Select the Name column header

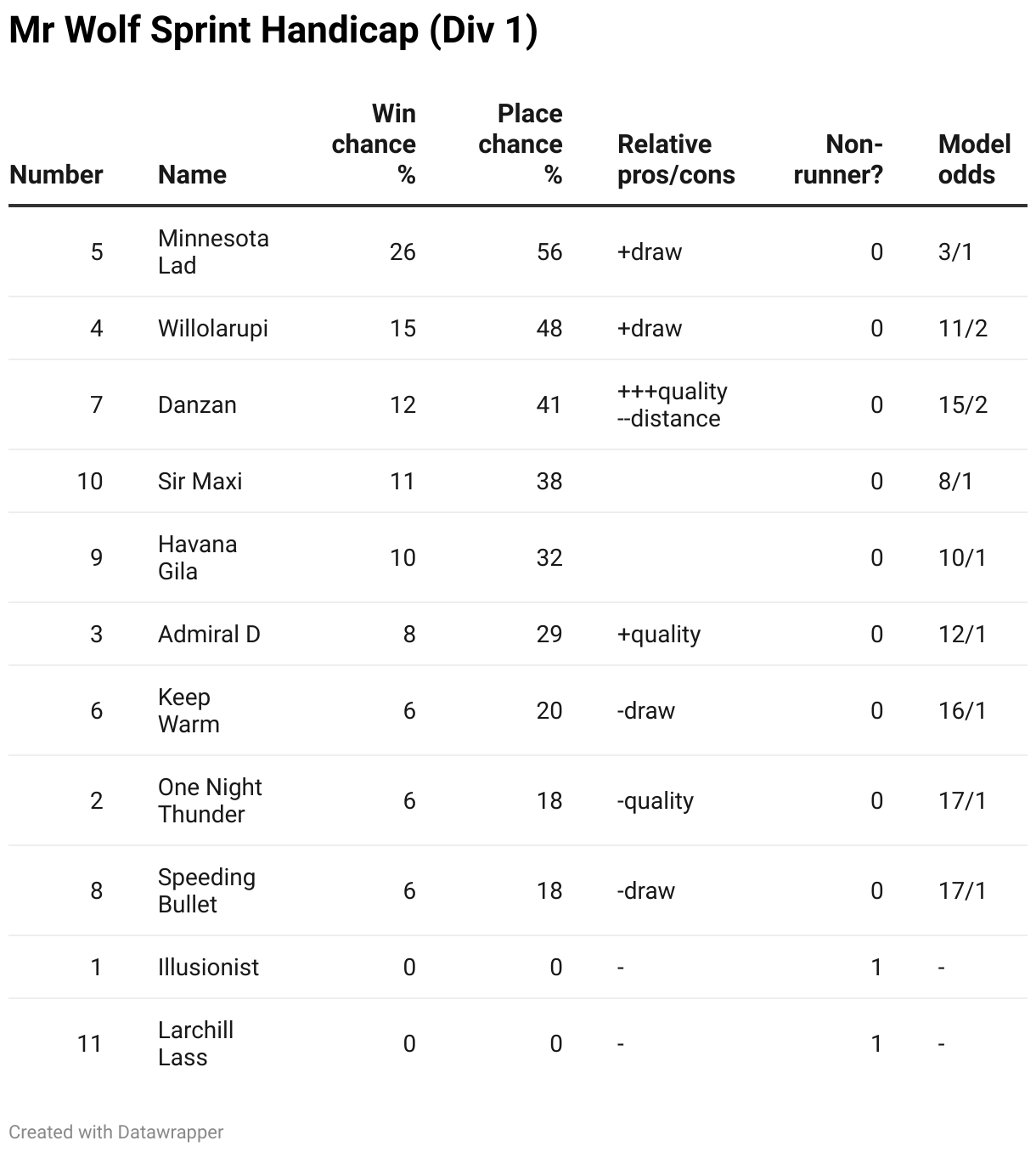pos(192,174)
